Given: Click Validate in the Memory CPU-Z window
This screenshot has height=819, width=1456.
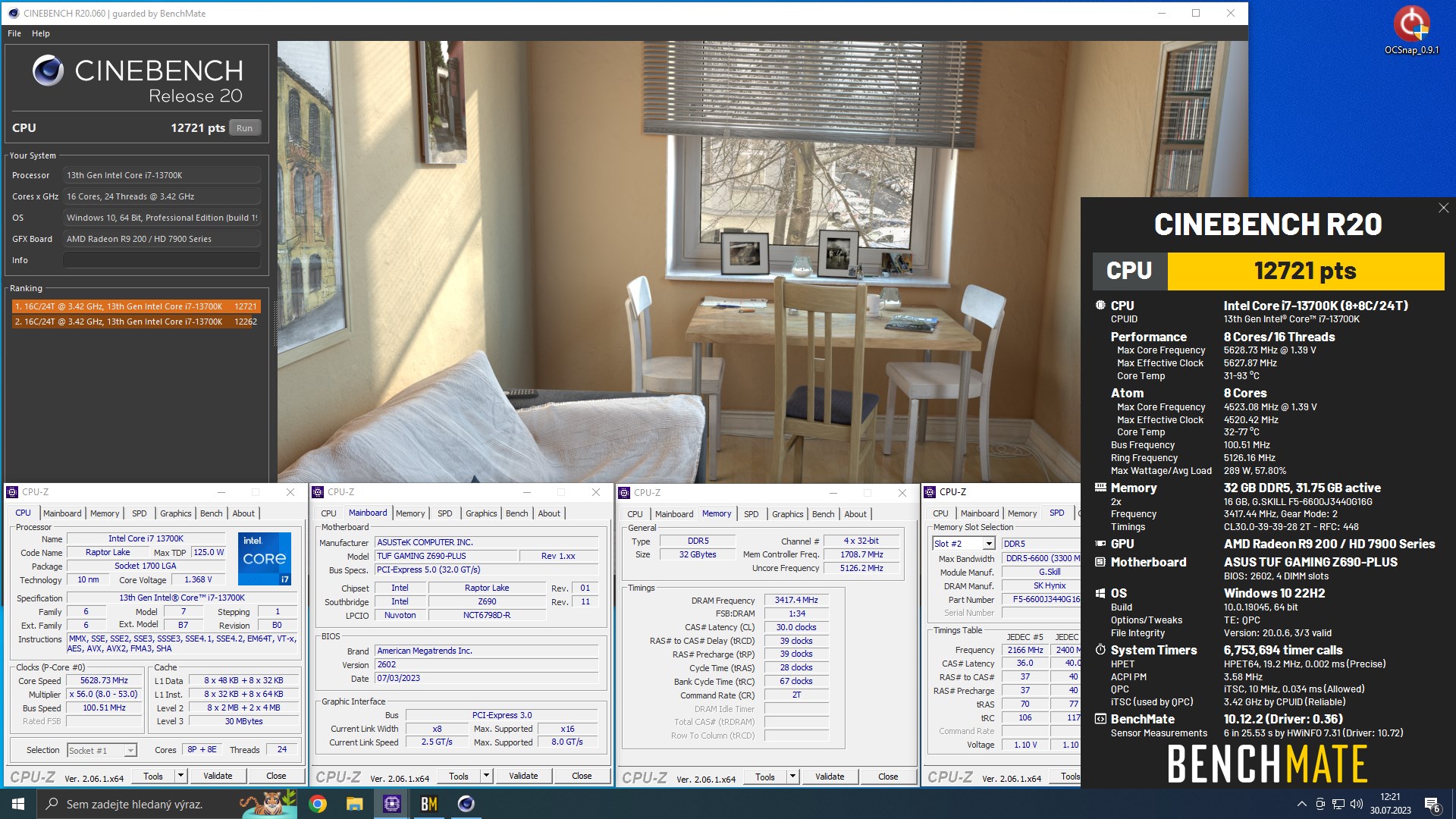Looking at the screenshot, I should pyautogui.click(x=830, y=777).
